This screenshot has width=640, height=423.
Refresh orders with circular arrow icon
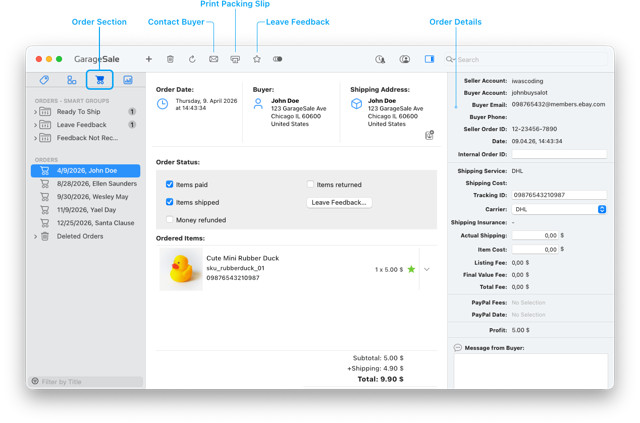[x=192, y=59]
